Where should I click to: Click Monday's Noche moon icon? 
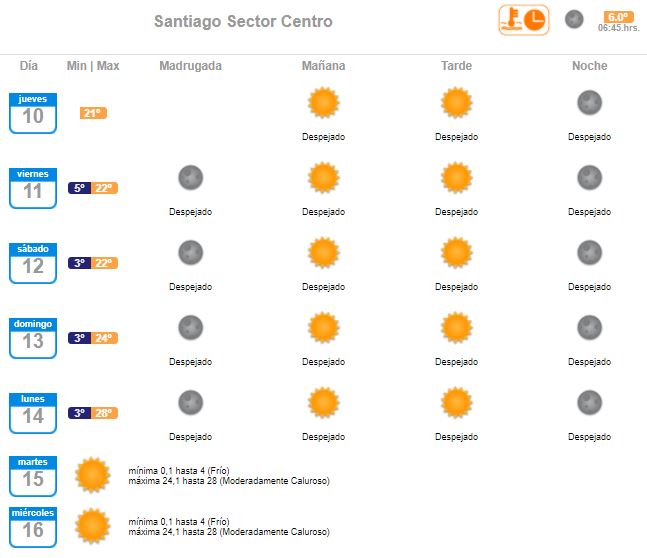click(589, 402)
